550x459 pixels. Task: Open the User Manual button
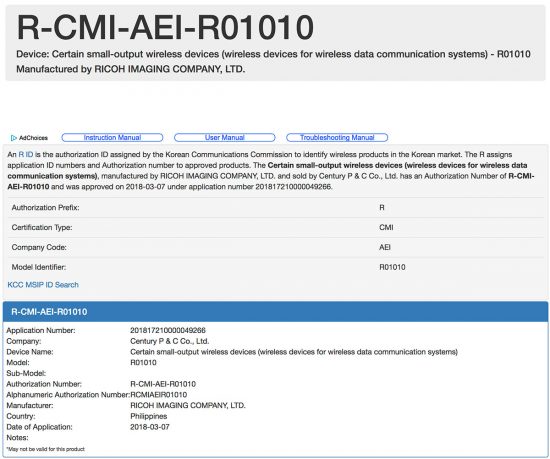click(224, 137)
